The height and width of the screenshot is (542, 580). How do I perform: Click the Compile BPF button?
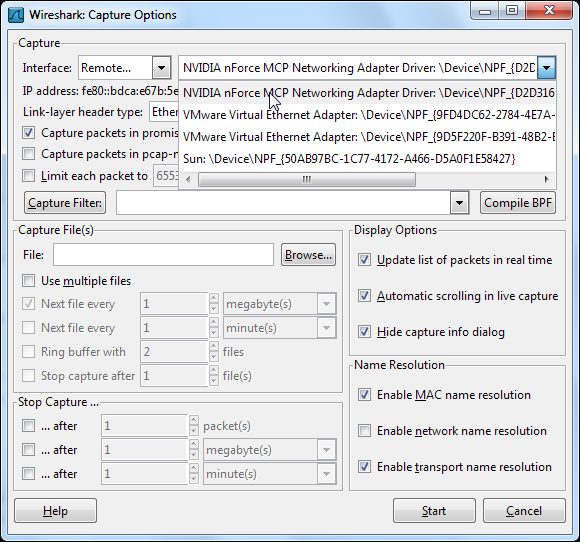[517, 203]
